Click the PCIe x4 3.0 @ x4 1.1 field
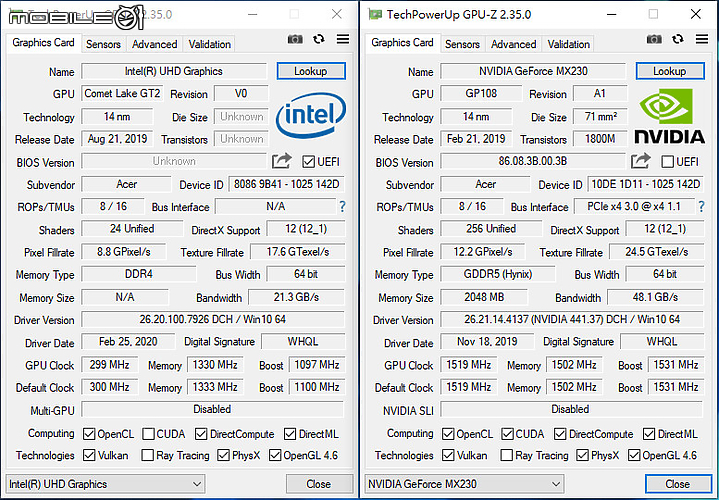719x500 pixels. [x=634, y=206]
